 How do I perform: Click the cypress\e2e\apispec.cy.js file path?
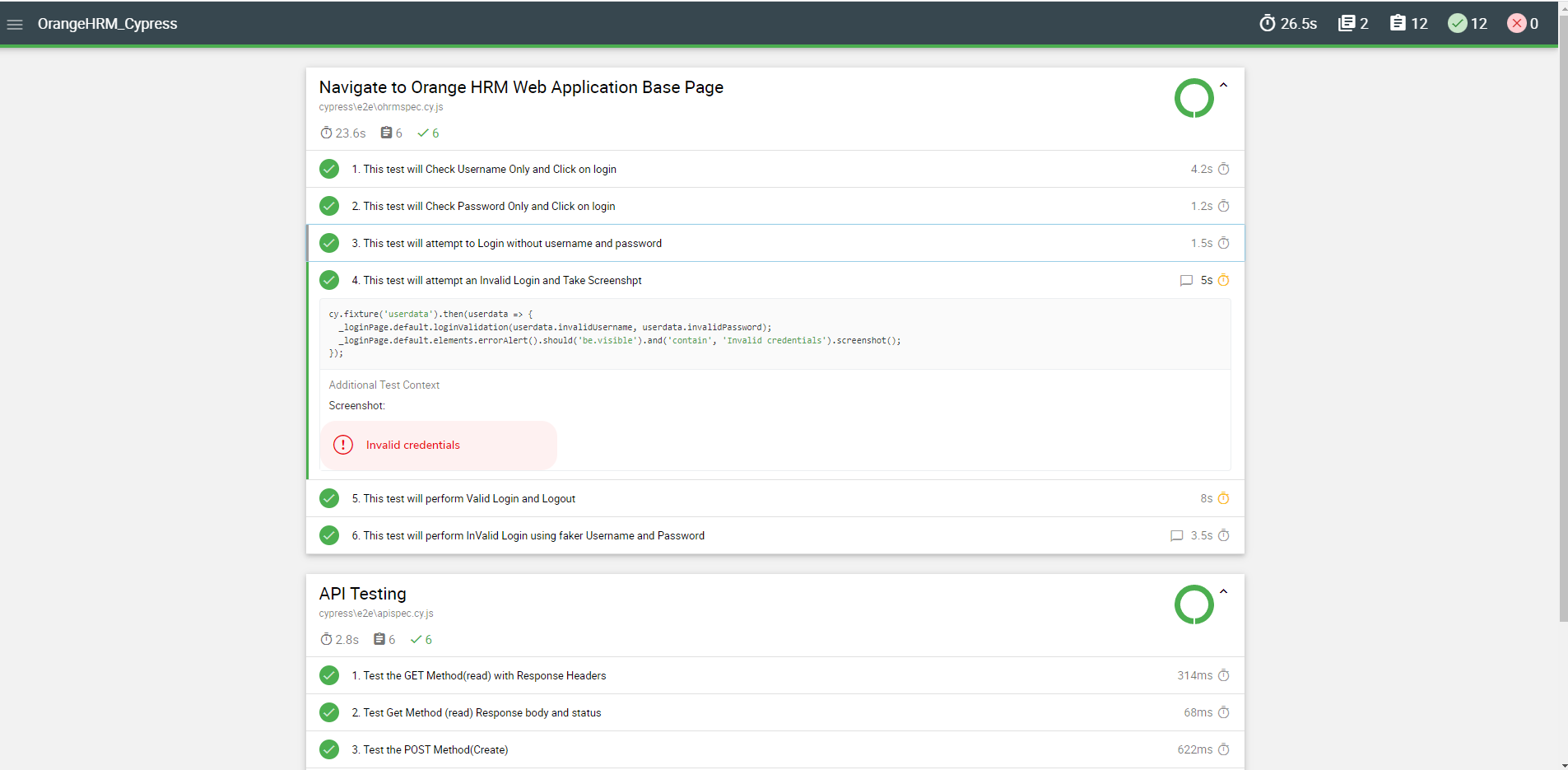point(376,614)
